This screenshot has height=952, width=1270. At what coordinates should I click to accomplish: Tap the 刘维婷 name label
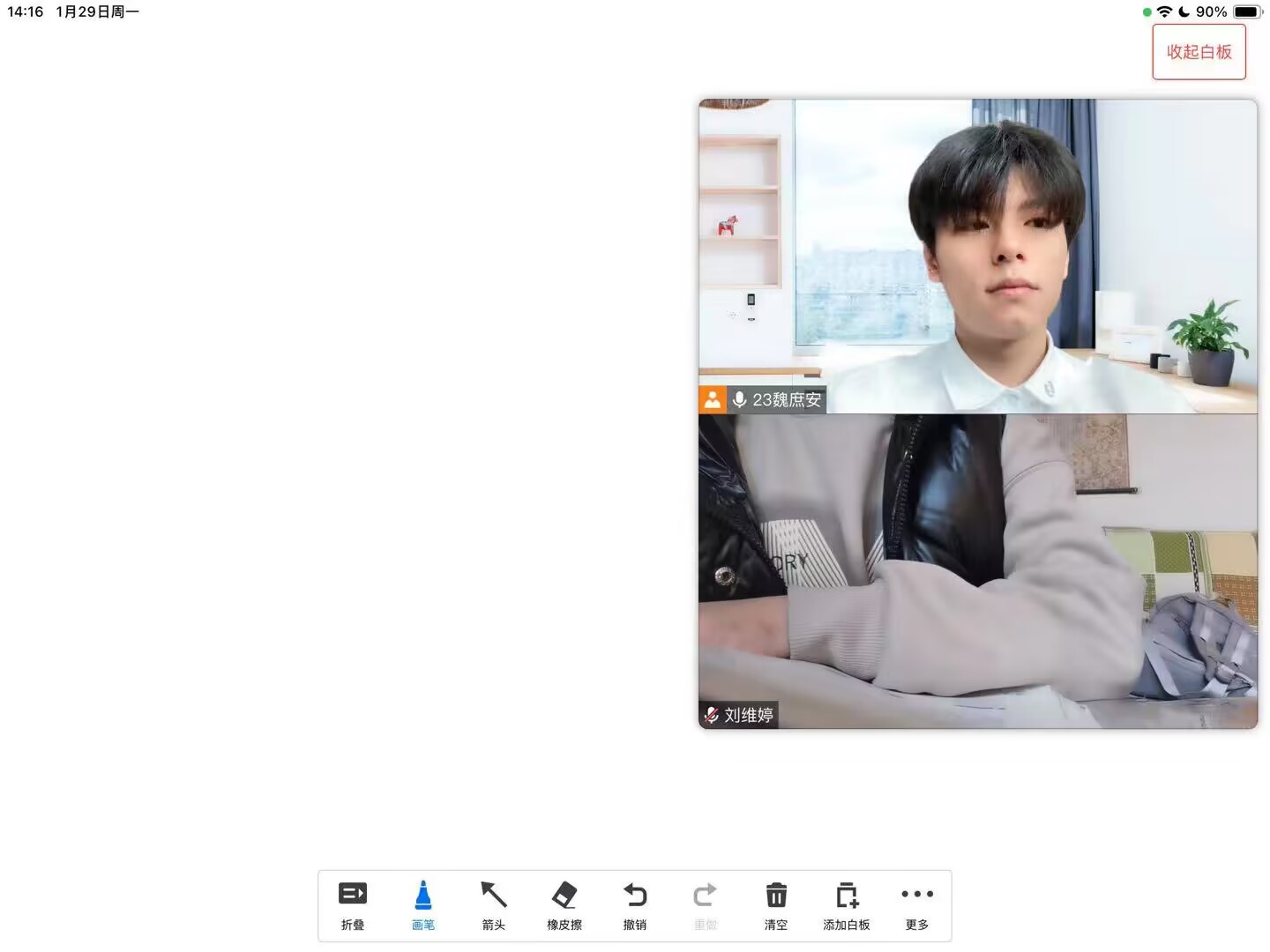point(749,715)
